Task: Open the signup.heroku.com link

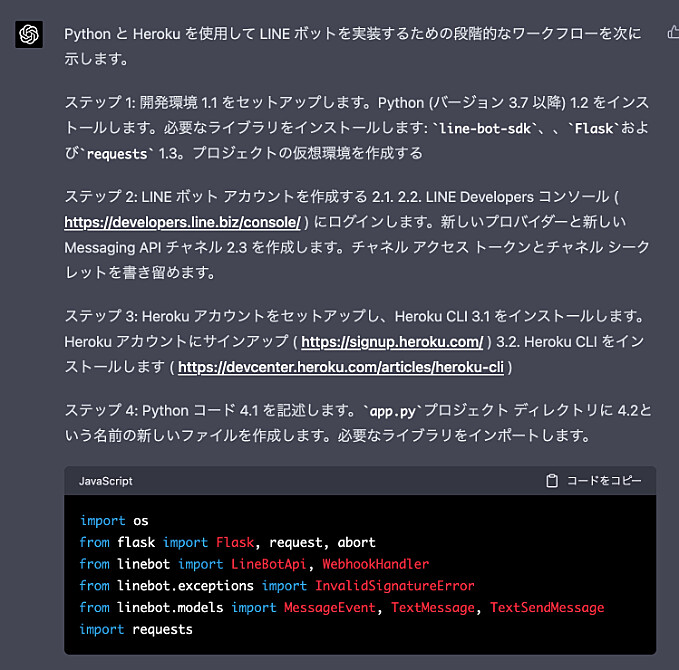Action: point(392,342)
